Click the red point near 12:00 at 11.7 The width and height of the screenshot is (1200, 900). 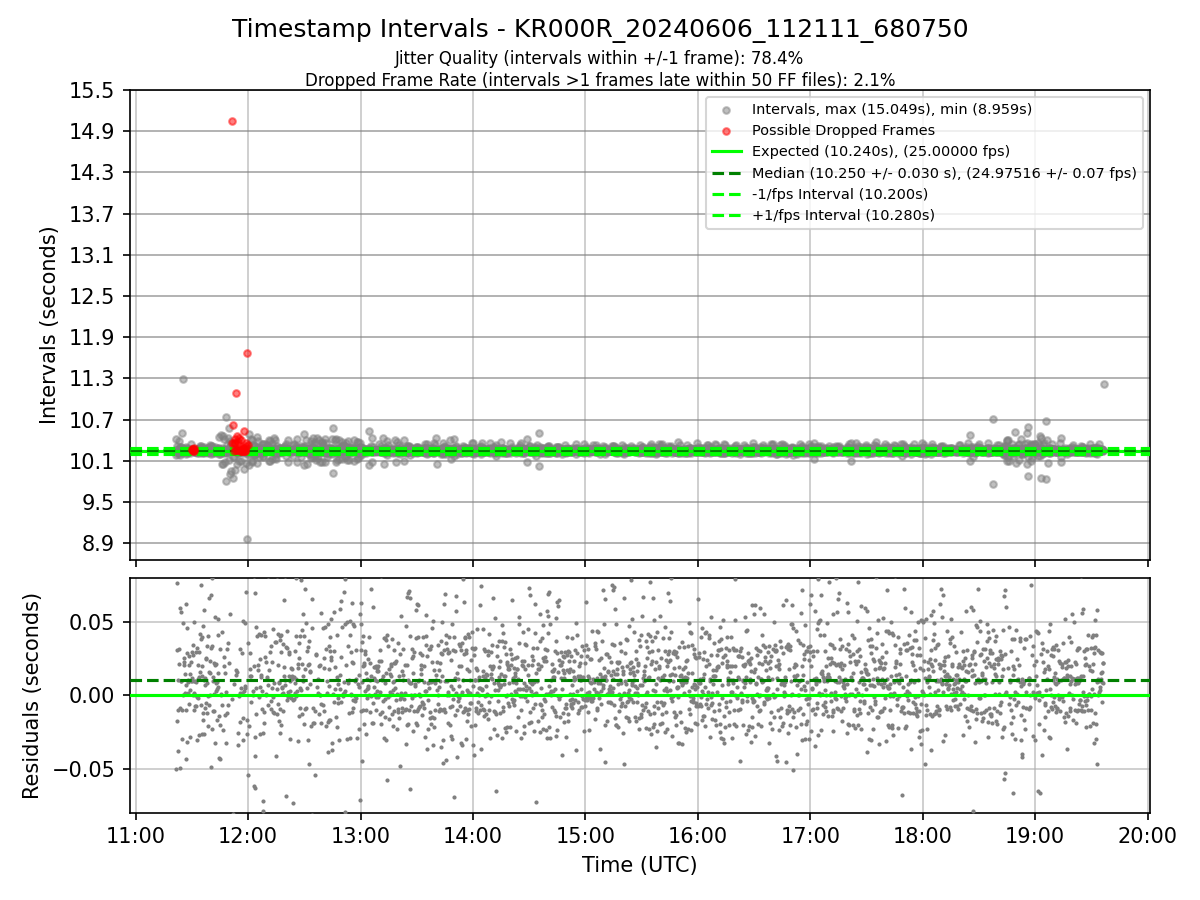pos(247,353)
